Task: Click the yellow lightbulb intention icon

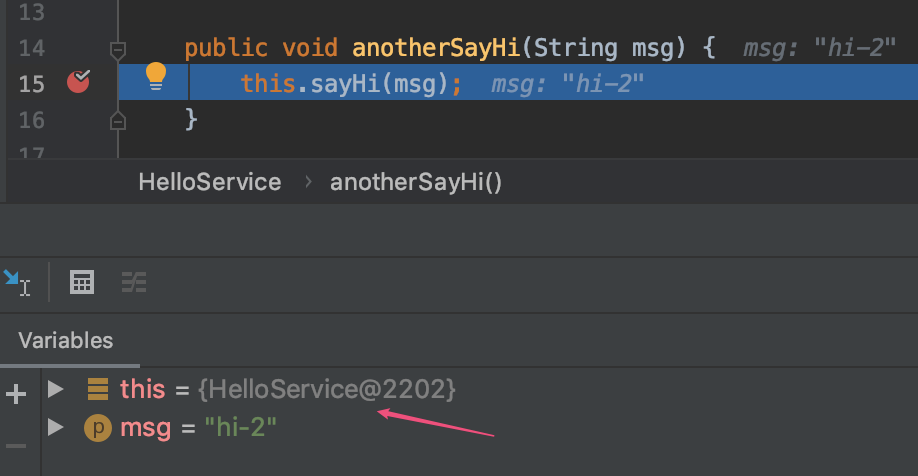Action: [156, 76]
